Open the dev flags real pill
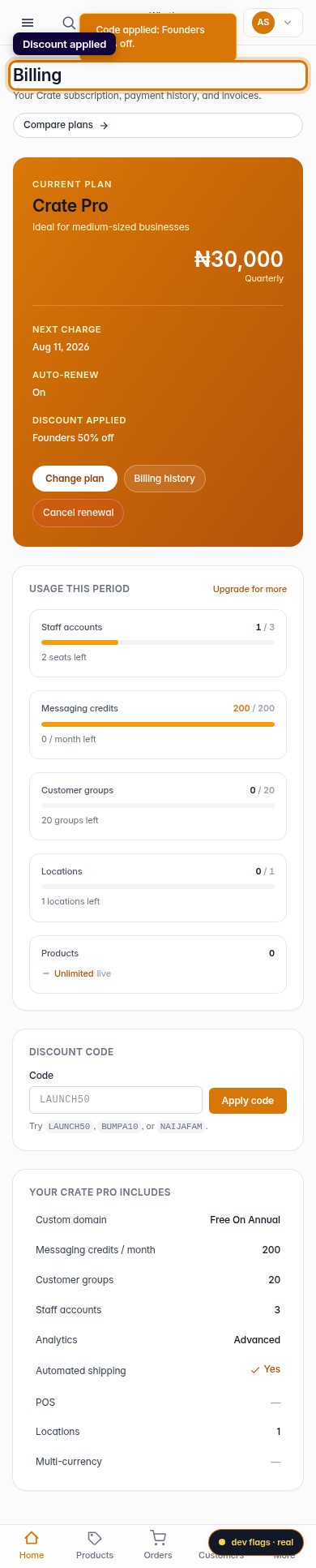Image resolution: width=316 pixels, height=1568 pixels. [256, 1542]
